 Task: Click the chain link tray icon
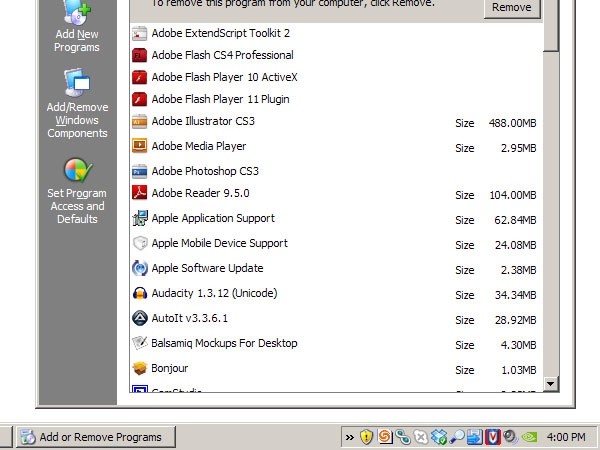(403, 437)
